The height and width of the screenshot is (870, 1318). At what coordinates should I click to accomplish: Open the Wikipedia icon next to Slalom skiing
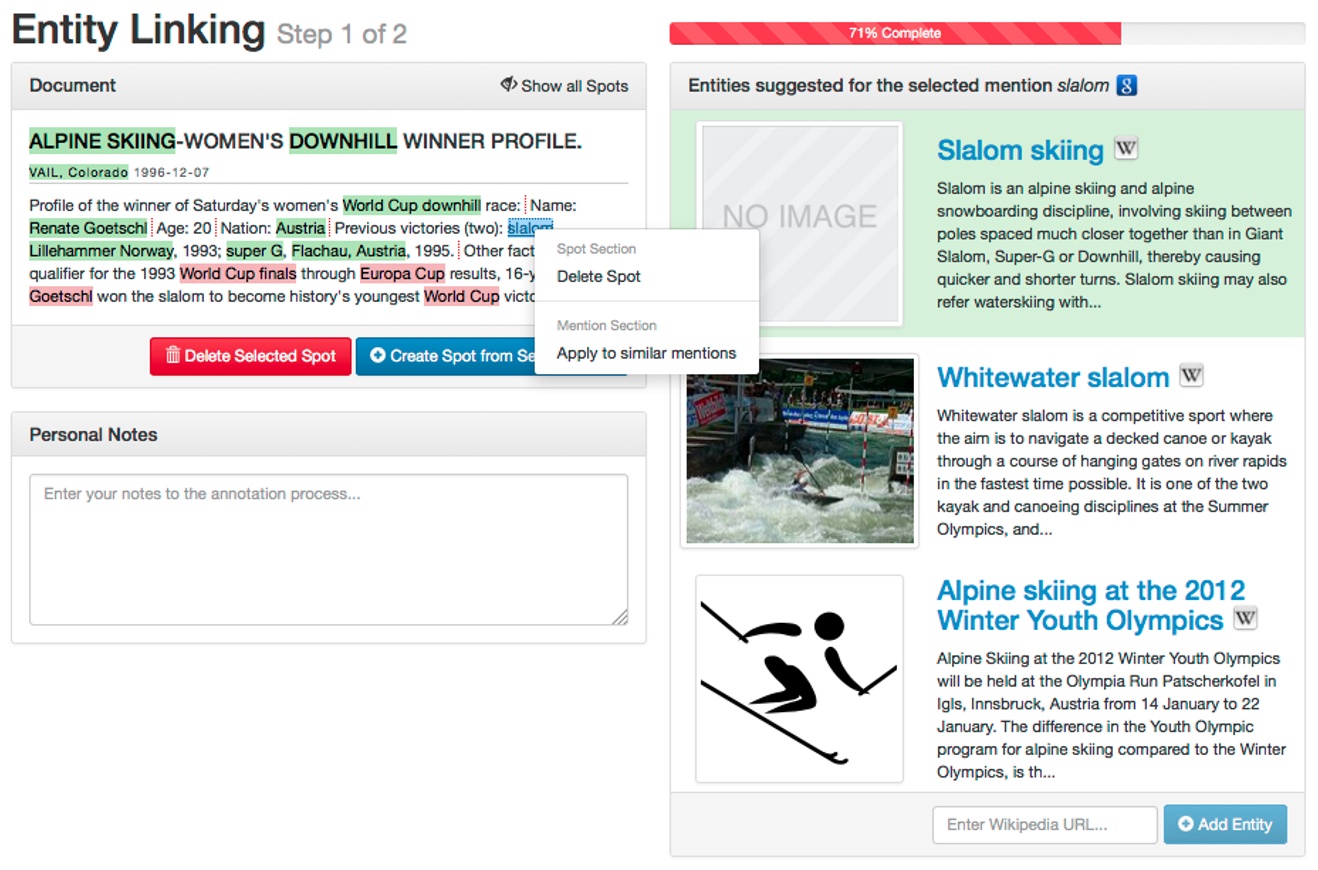tap(1125, 148)
